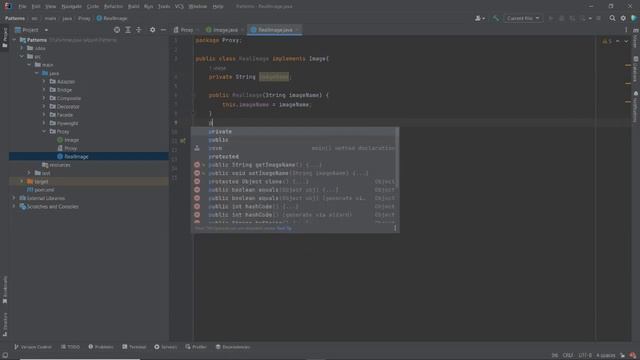640x360 pixels.
Task: Open the Version Control tool window
Action: pos(33,347)
